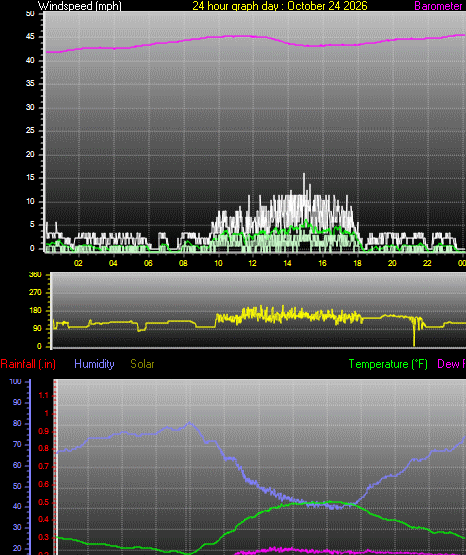Click the 90 degree wind direction axis value
The width and height of the screenshot is (466, 555).
[x=37, y=328]
